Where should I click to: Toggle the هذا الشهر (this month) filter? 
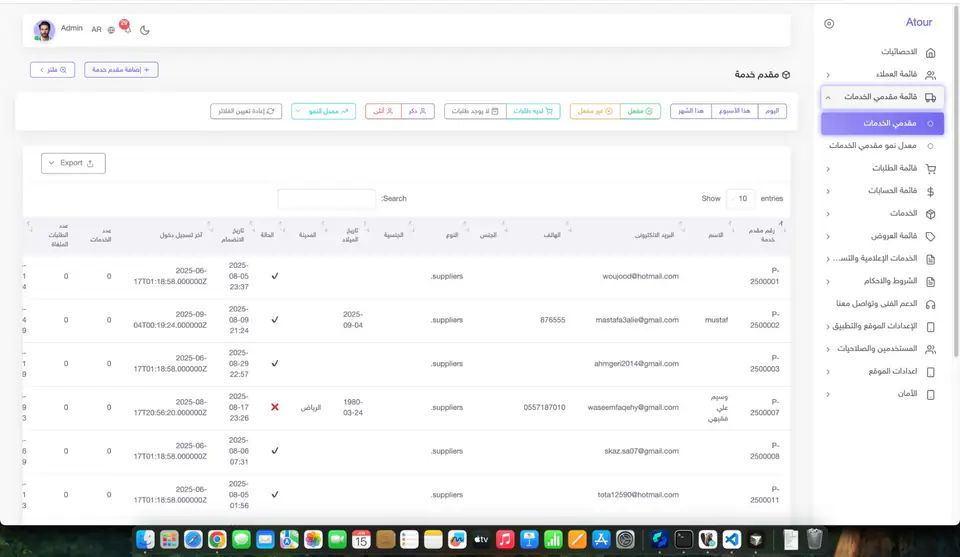point(691,111)
